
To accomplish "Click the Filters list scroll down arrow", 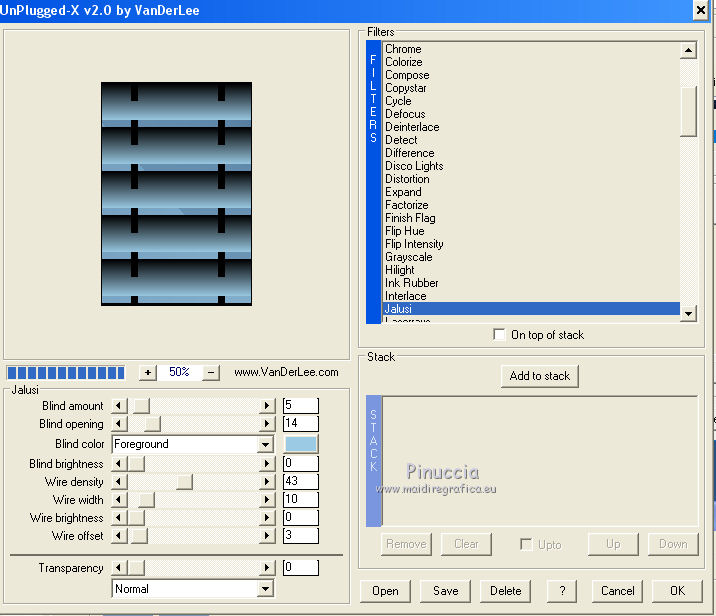I will coord(688,313).
